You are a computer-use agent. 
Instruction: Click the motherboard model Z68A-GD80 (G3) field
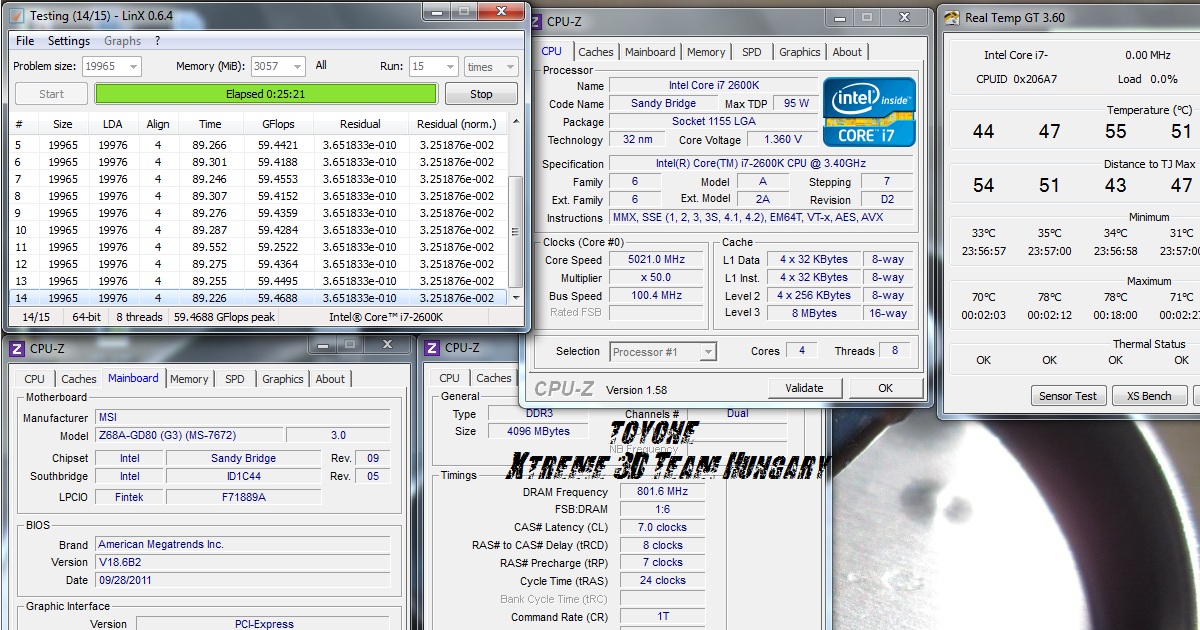click(189, 435)
